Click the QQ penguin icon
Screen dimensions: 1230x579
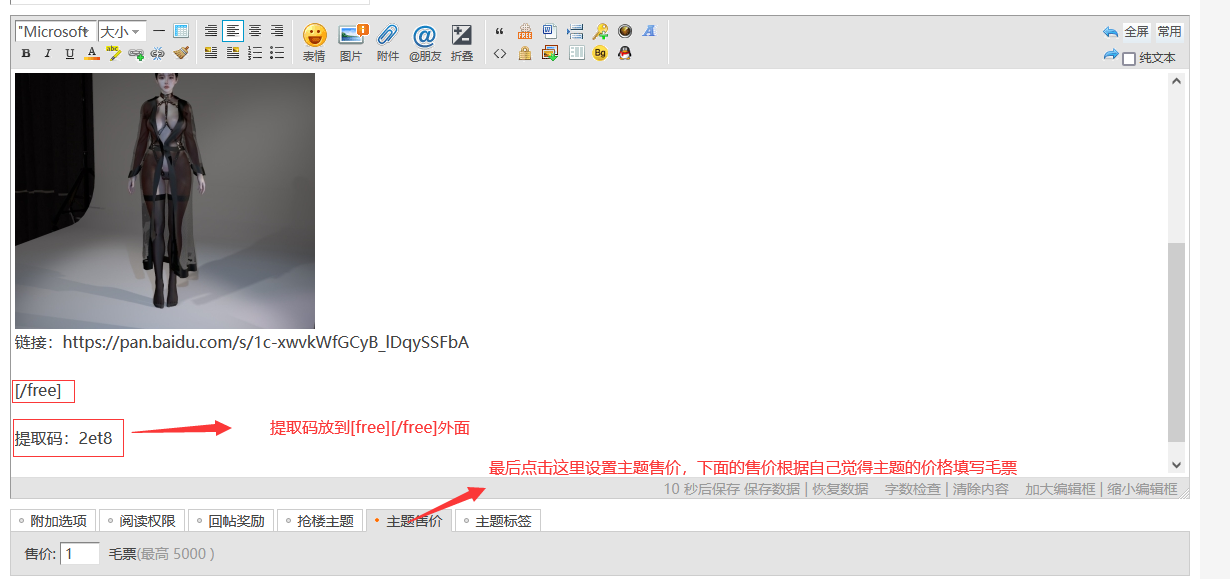coord(625,54)
